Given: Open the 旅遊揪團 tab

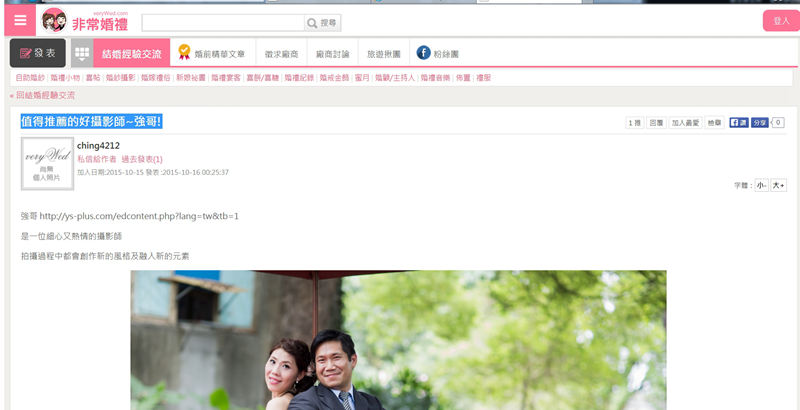Looking at the screenshot, I should point(384,54).
